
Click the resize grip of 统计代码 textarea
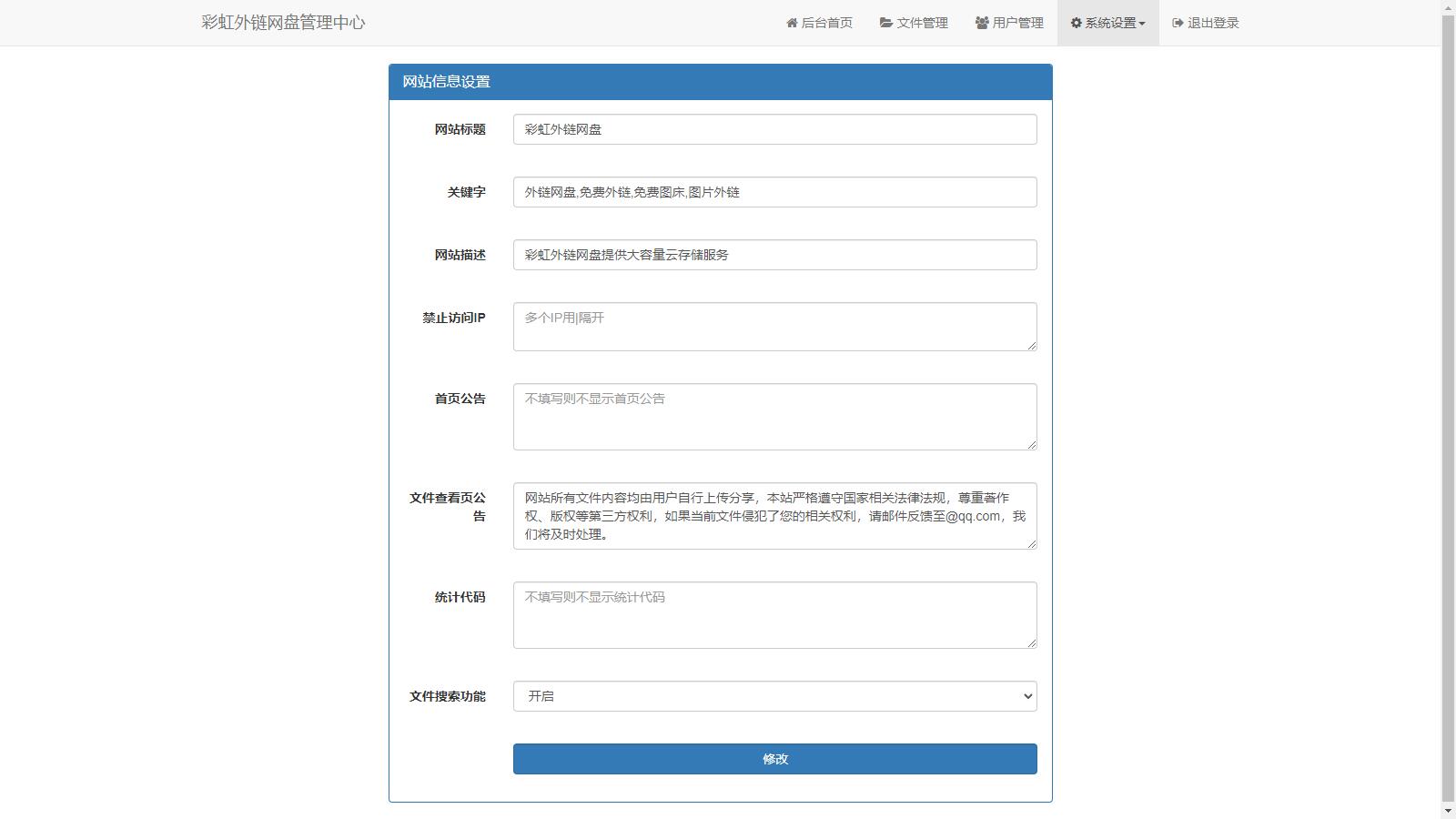[1032, 643]
